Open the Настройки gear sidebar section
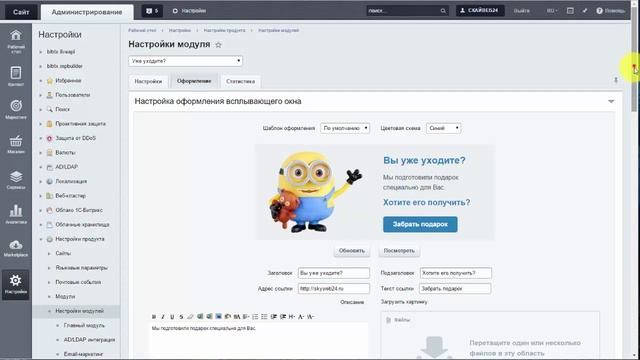 point(16,284)
